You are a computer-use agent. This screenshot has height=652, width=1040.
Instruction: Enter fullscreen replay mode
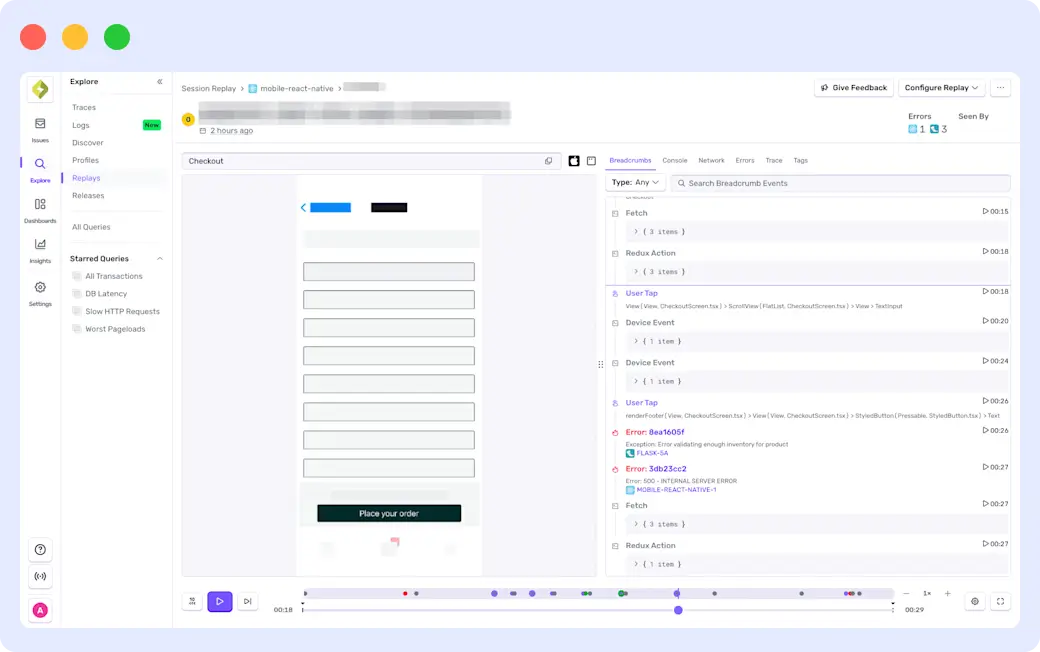[1000, 601]
